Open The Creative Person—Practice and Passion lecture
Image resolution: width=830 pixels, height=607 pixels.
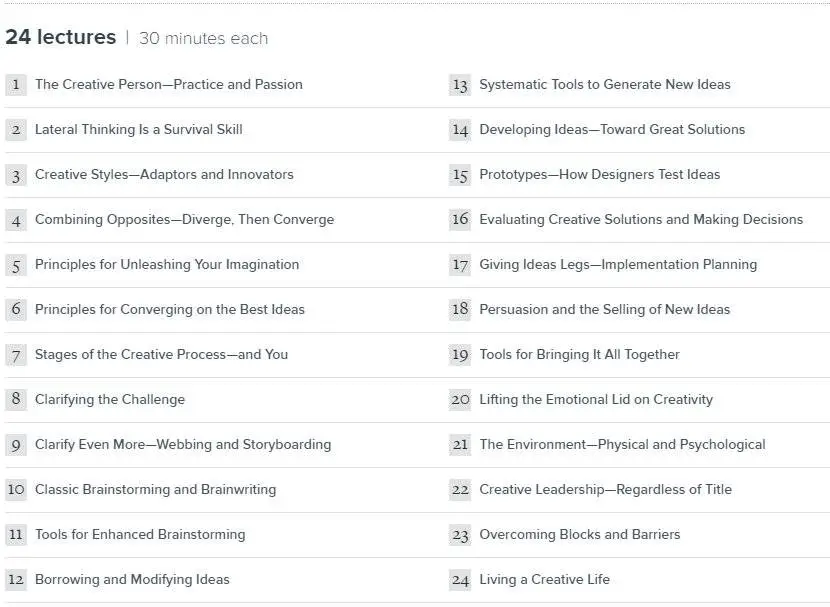169,85
